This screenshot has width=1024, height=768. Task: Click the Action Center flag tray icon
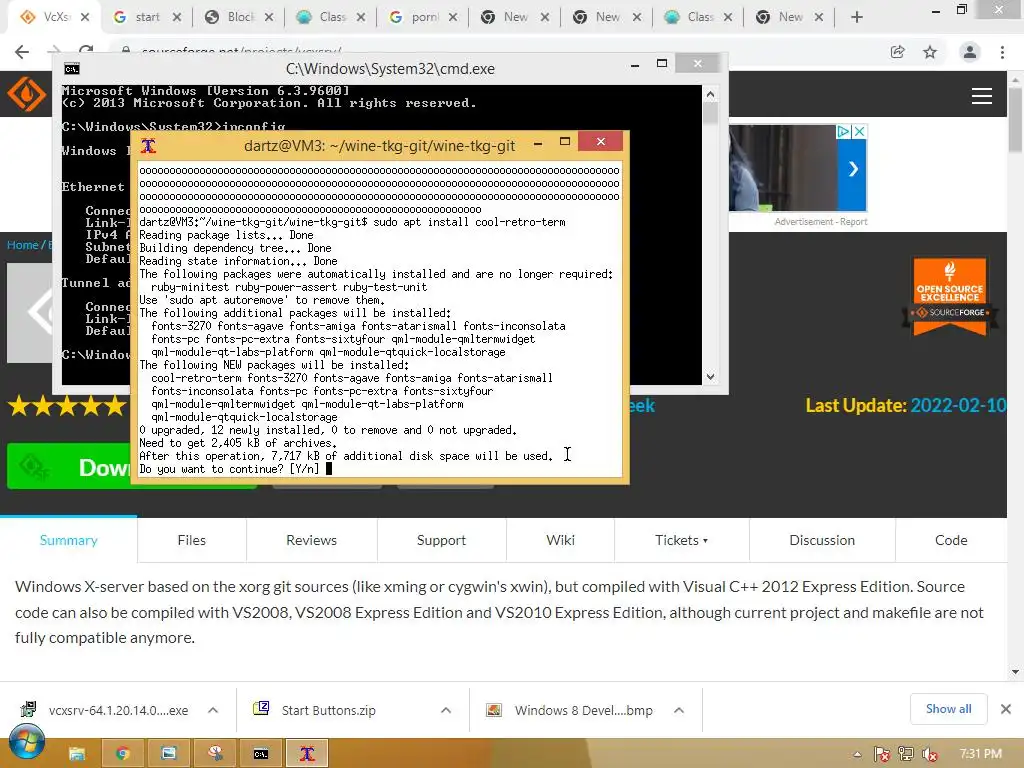coord(882,754)
